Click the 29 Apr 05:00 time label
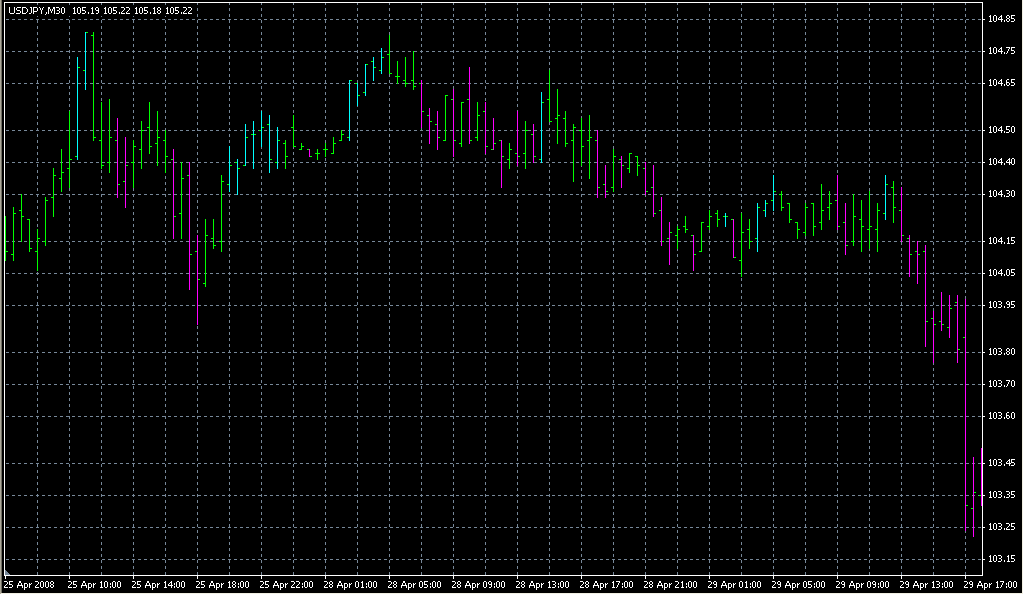Screen dimensions: 1024x594 800,584
